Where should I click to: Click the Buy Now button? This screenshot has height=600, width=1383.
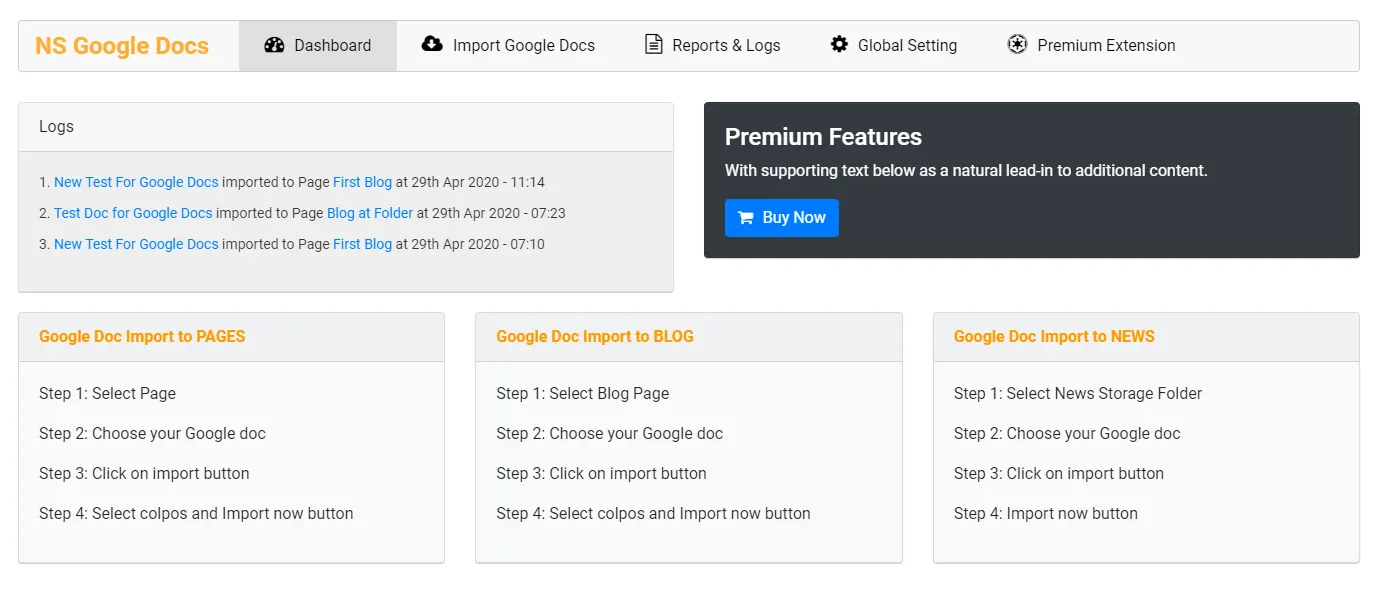point(782,218)
